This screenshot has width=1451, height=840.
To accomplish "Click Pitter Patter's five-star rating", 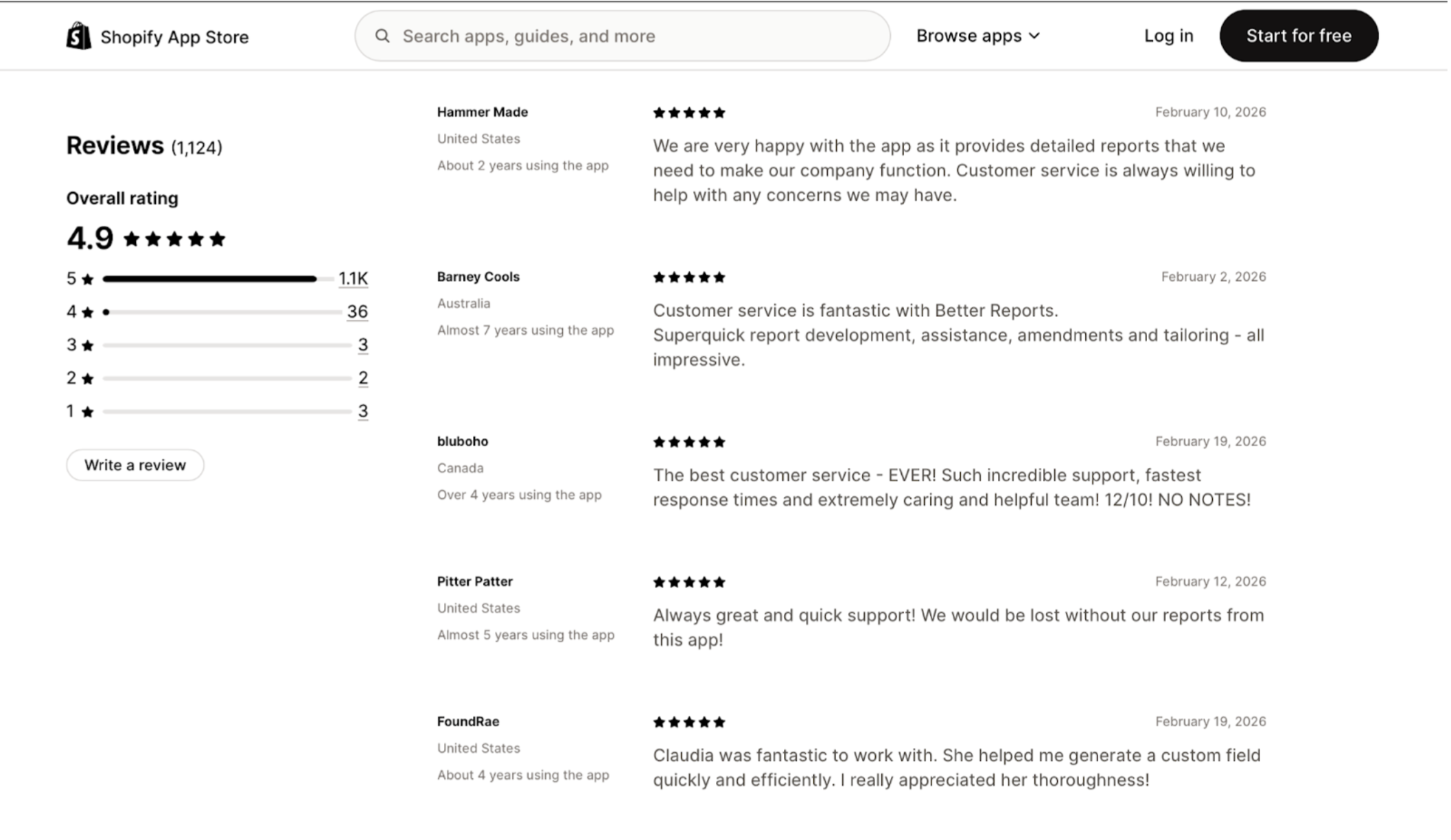I will click(688, 583).
